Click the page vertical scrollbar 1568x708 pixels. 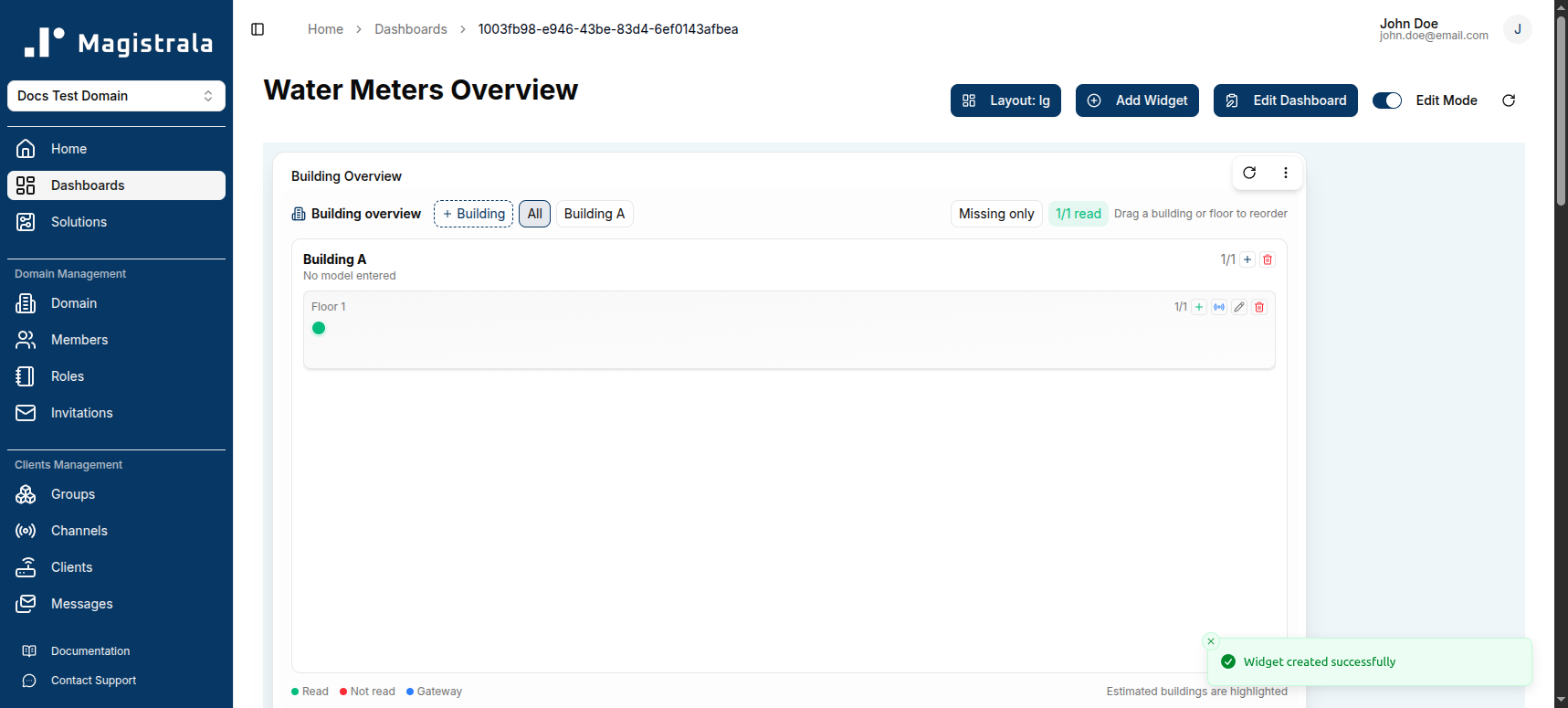pyautogui.click(x=1561, y=110)
